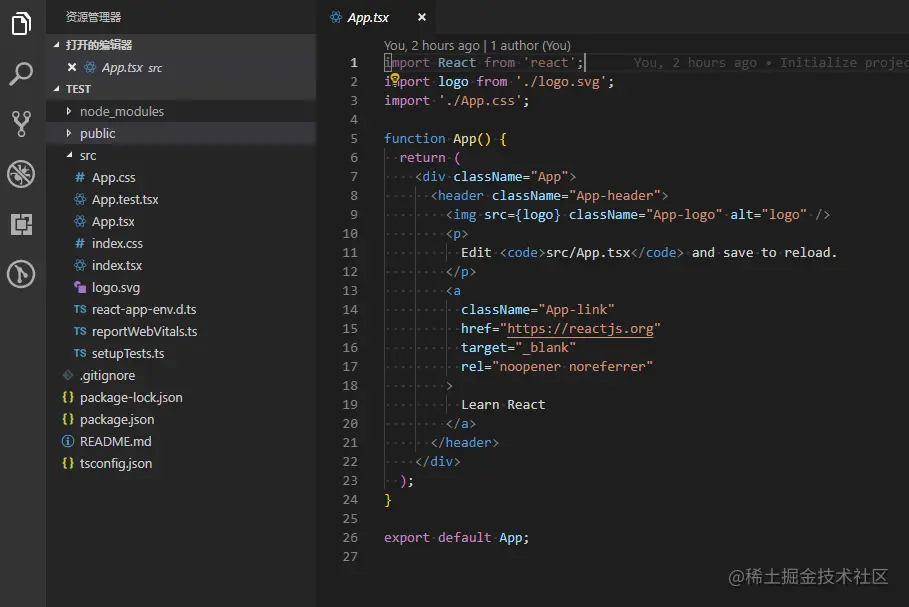Open .gitignore file

(x=181, y=376)
